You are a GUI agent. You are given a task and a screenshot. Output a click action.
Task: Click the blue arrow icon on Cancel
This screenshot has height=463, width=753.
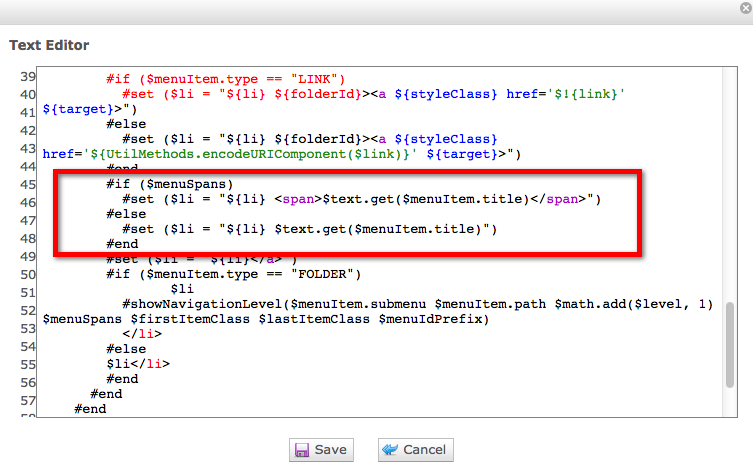(390, 450)
